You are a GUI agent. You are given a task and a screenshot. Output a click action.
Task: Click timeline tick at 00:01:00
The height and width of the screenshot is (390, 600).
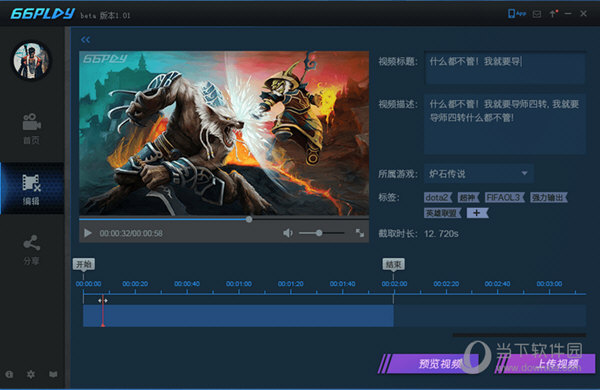pos(239,284)
